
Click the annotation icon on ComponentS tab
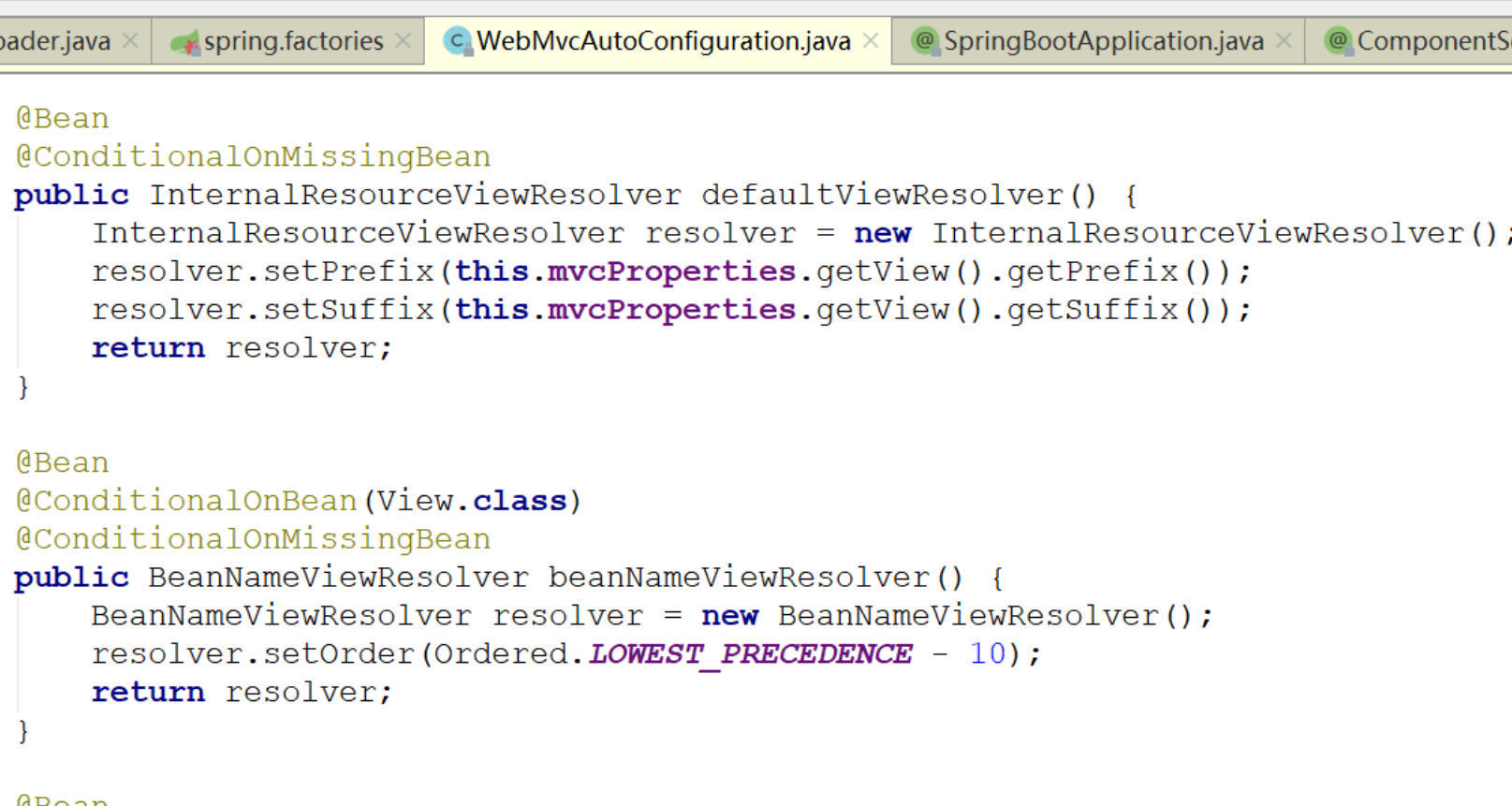tap(1338, 41)
